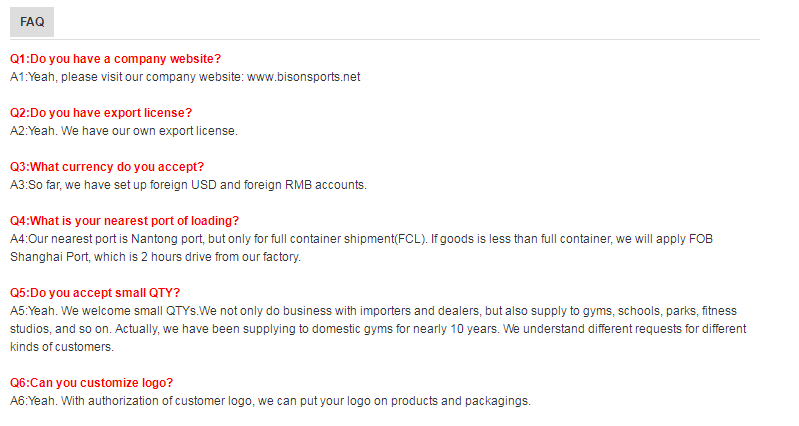Click the Q1 company website question
The image size is (799, 426).
[x=116, y=59]
